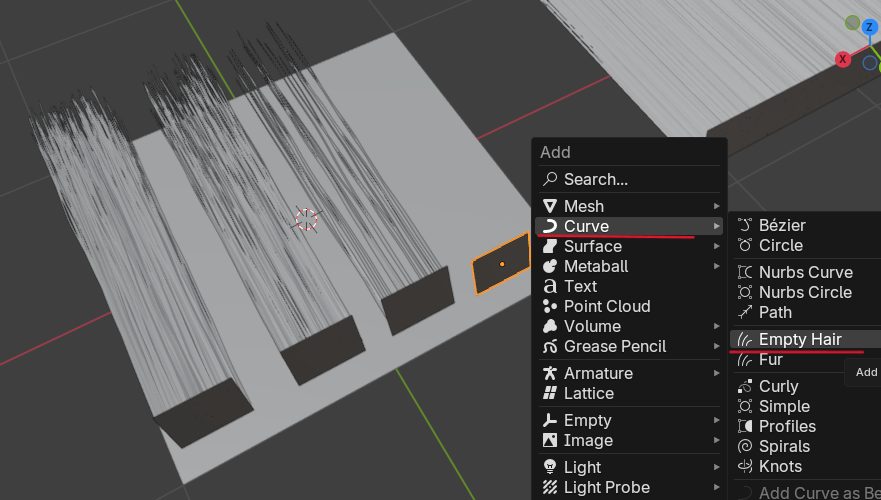The width and height of the screenshot is (881, 500).
Task: Click the blue Z axis on navigation gizmo
Action: coord(870,27)
